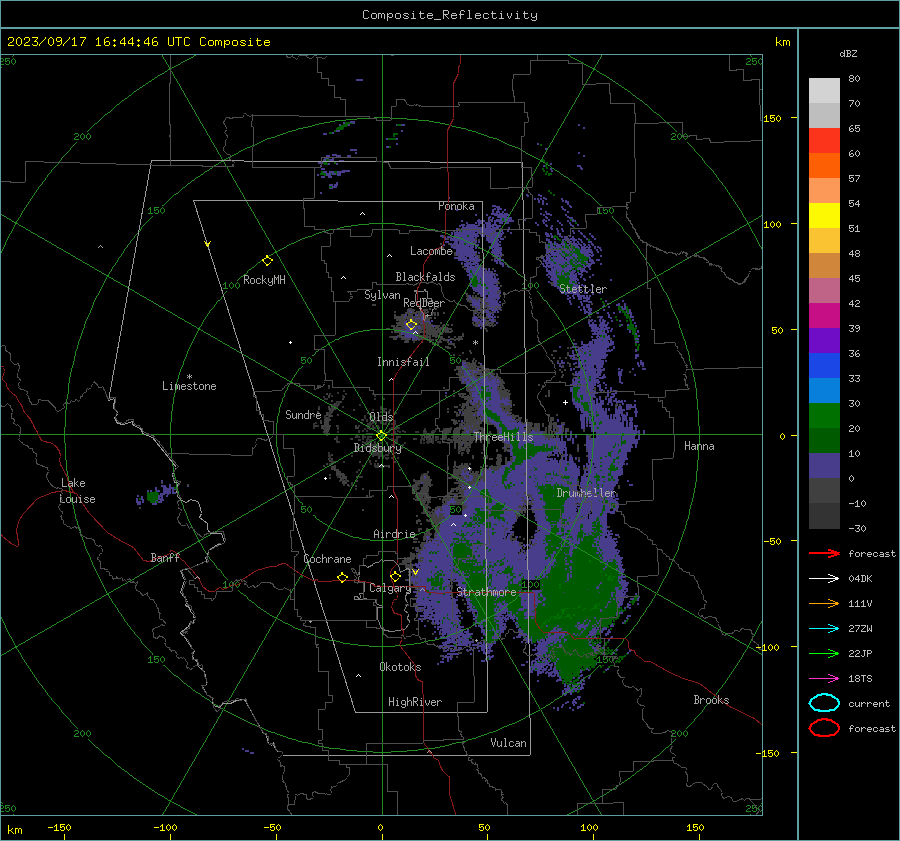
Task: Select the 80 dBZ light gray swatch
Action: [824, 90]
